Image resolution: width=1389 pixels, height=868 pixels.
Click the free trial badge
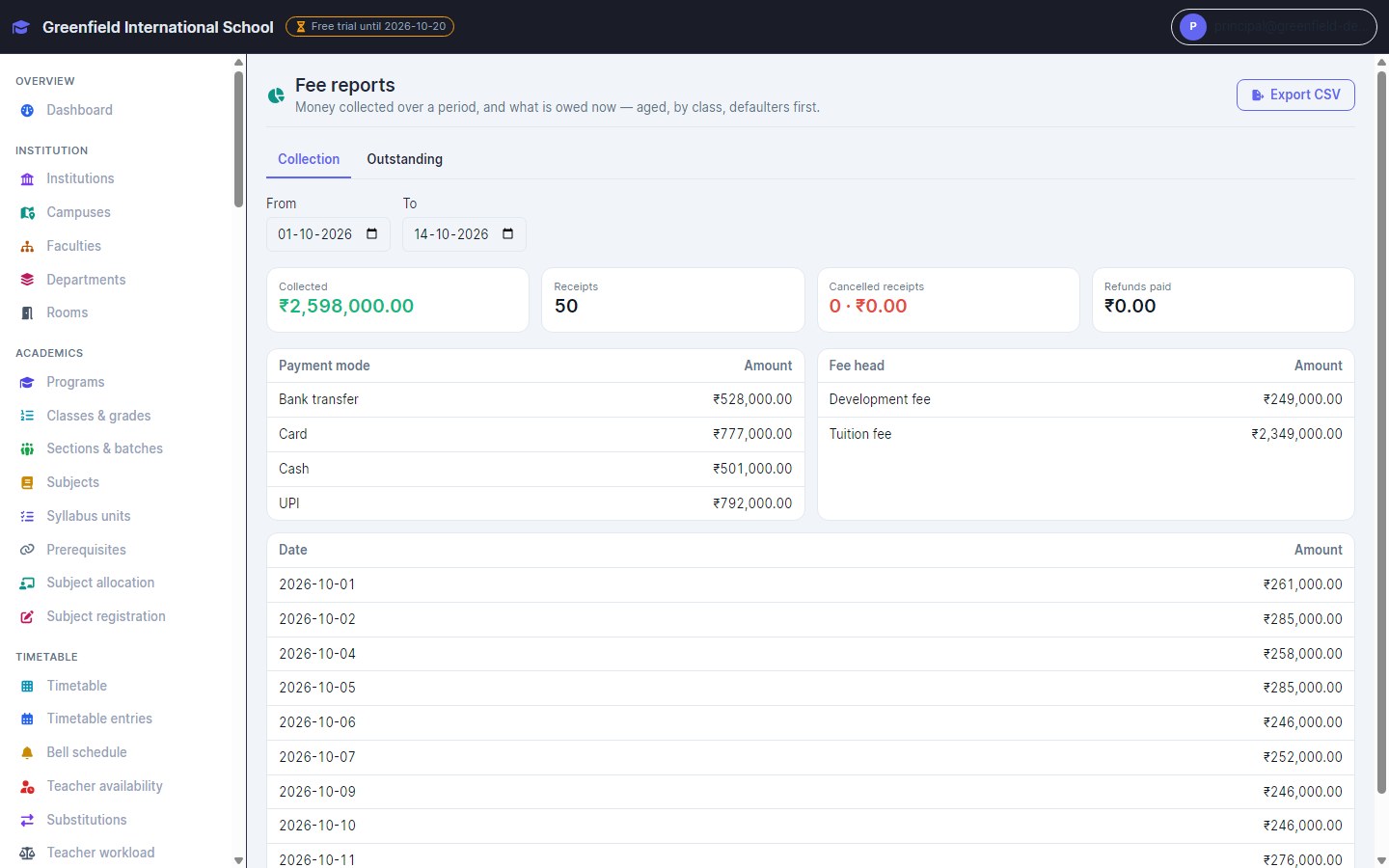(x=369, y=27)
